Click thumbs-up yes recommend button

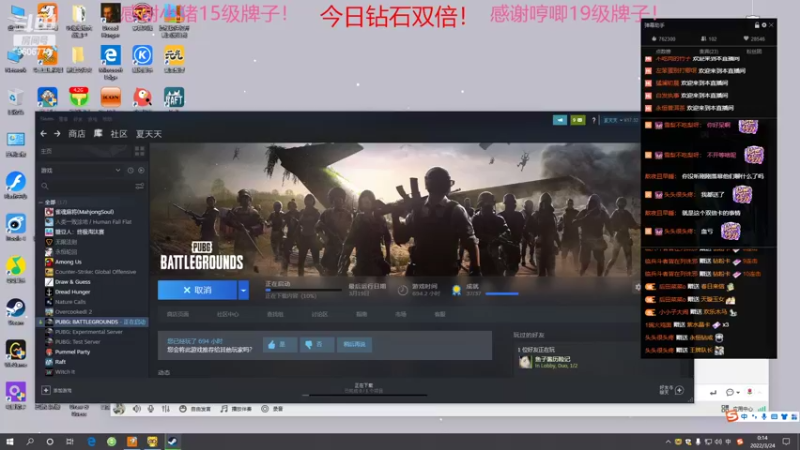tap(280, 344)
